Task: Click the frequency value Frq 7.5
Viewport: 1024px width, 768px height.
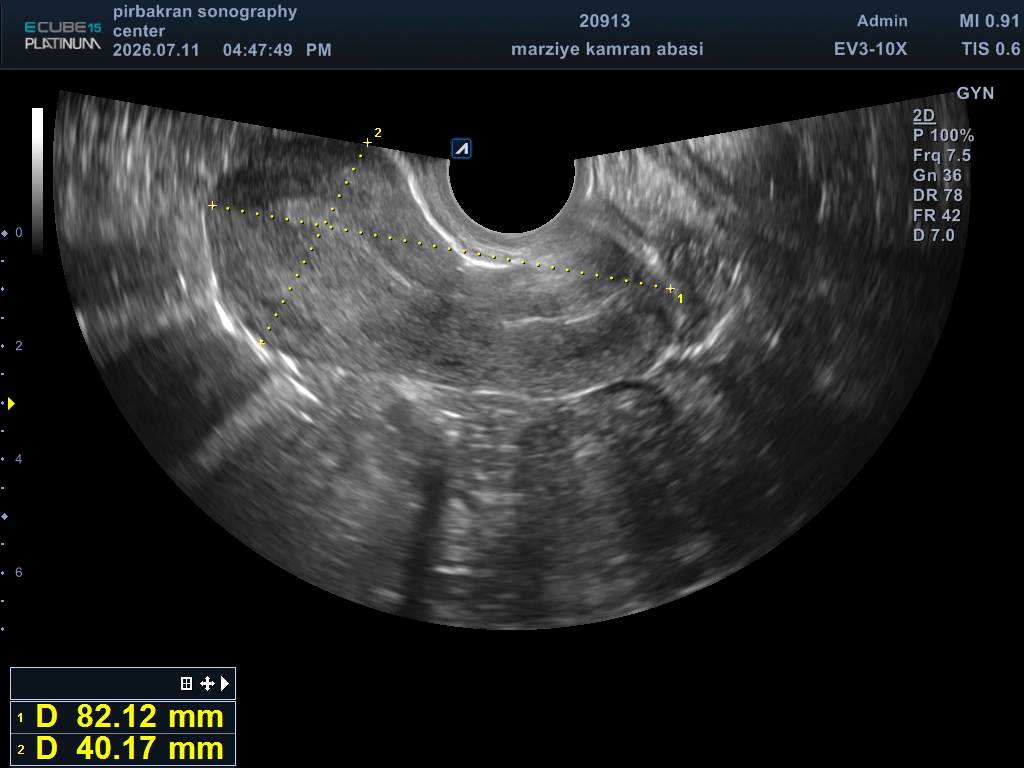Action: (x=941, y=155)
